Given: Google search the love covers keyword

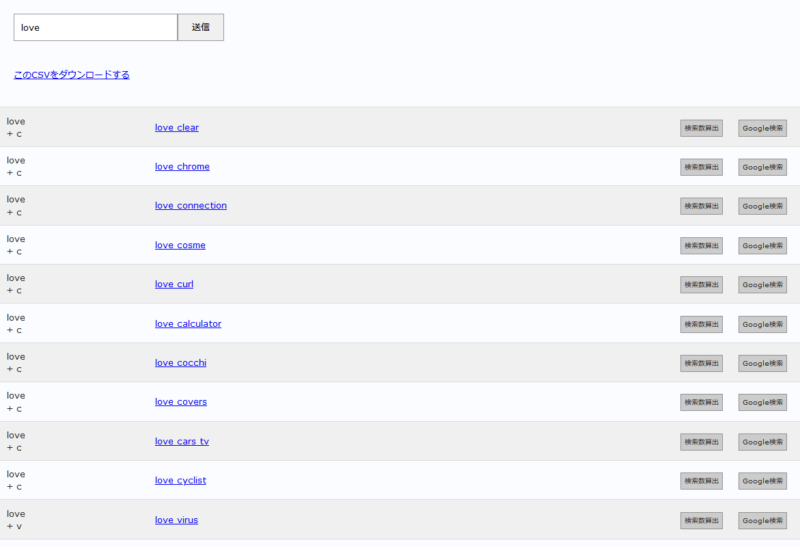Looking at the screenshot, I should click(762, 402).
